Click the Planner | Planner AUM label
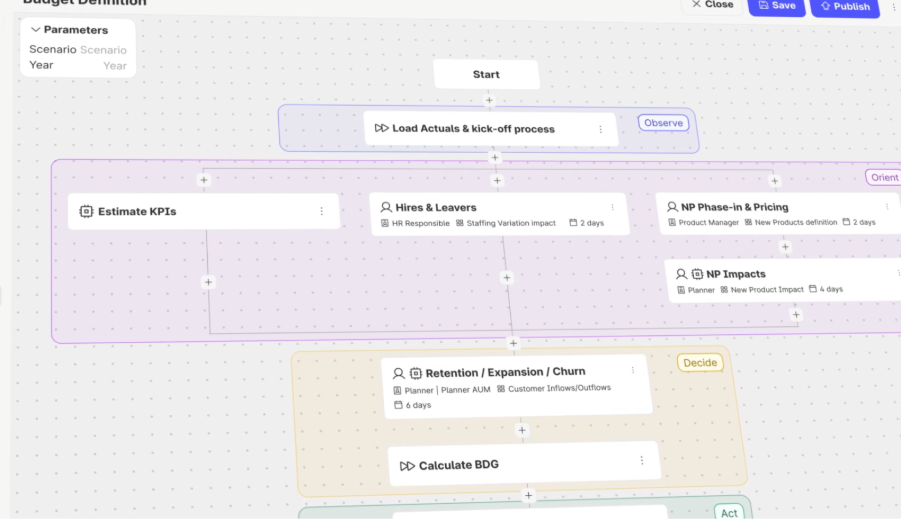Image resolution: width=901 pixels, height=519 pixels. click(x=447, y=390)
